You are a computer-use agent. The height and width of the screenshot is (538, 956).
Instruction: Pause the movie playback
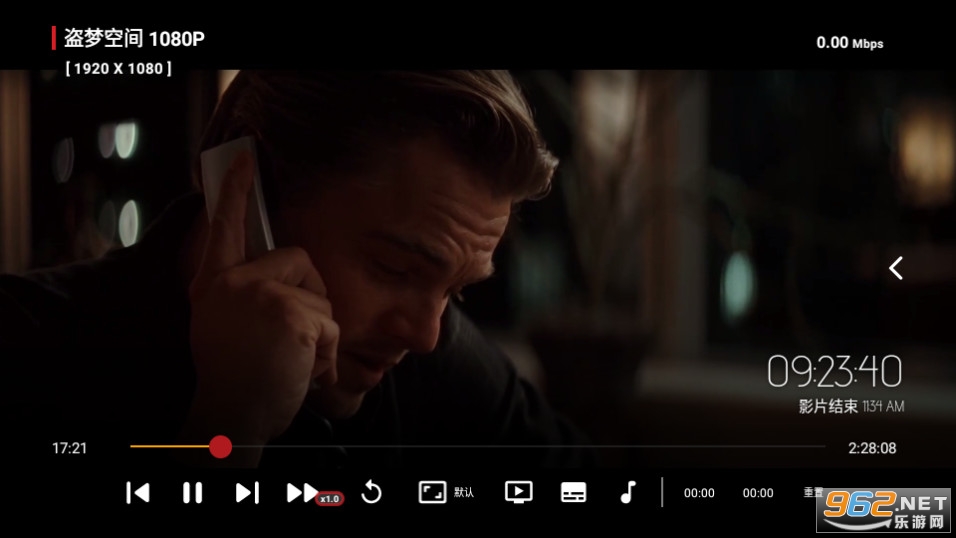coord(192,492)
